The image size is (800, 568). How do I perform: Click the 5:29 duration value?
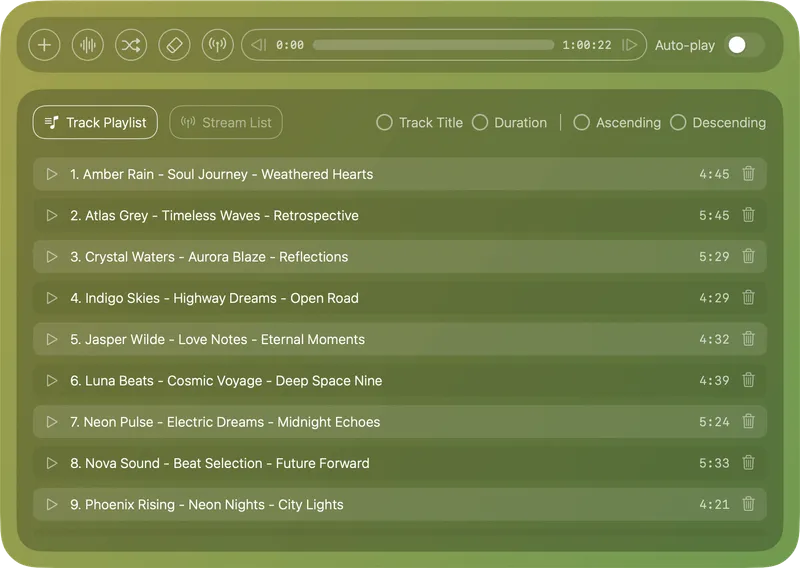pyautogui.click(x=714, y=257)
